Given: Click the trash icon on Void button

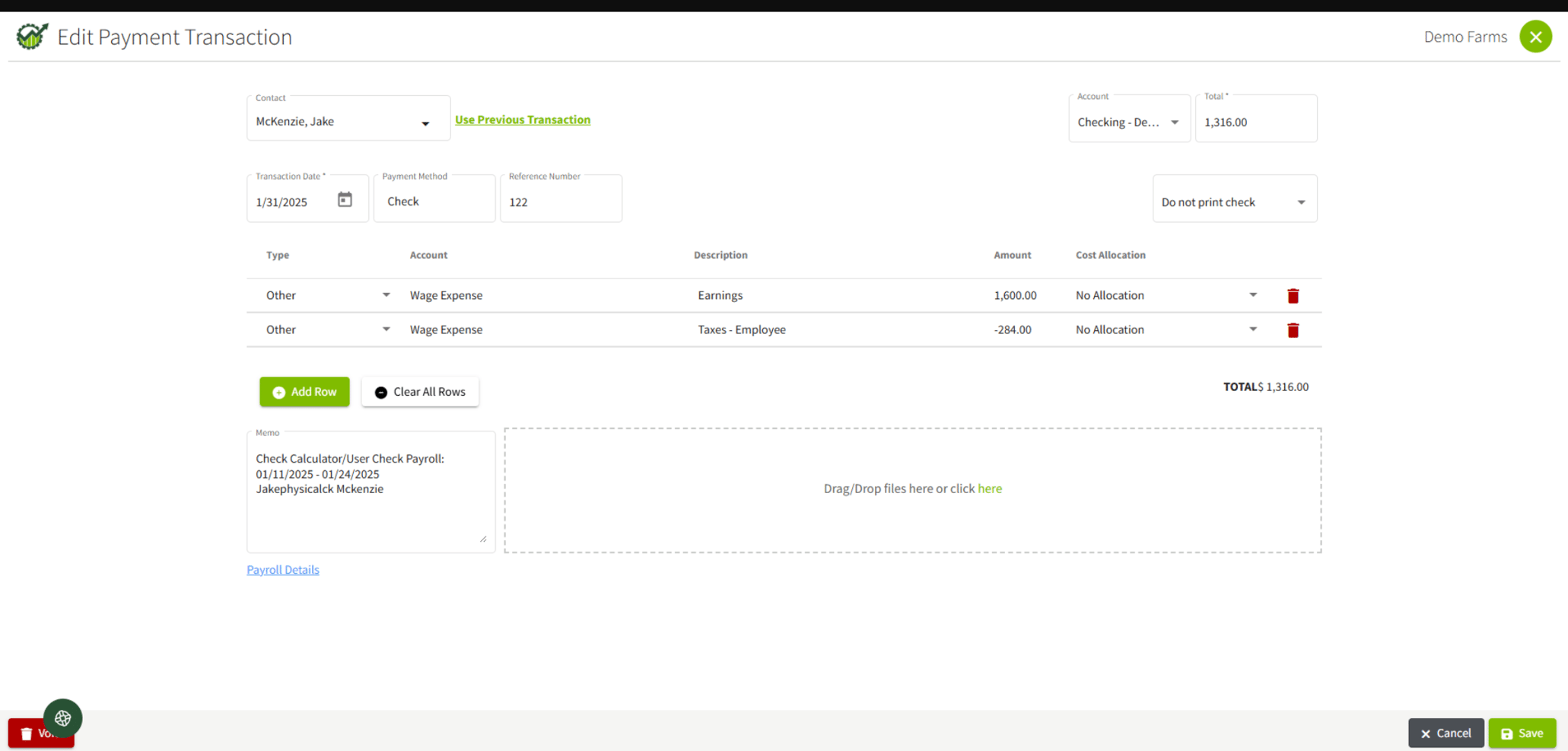Looking at the screenshot, I should (x=25, y=733).
